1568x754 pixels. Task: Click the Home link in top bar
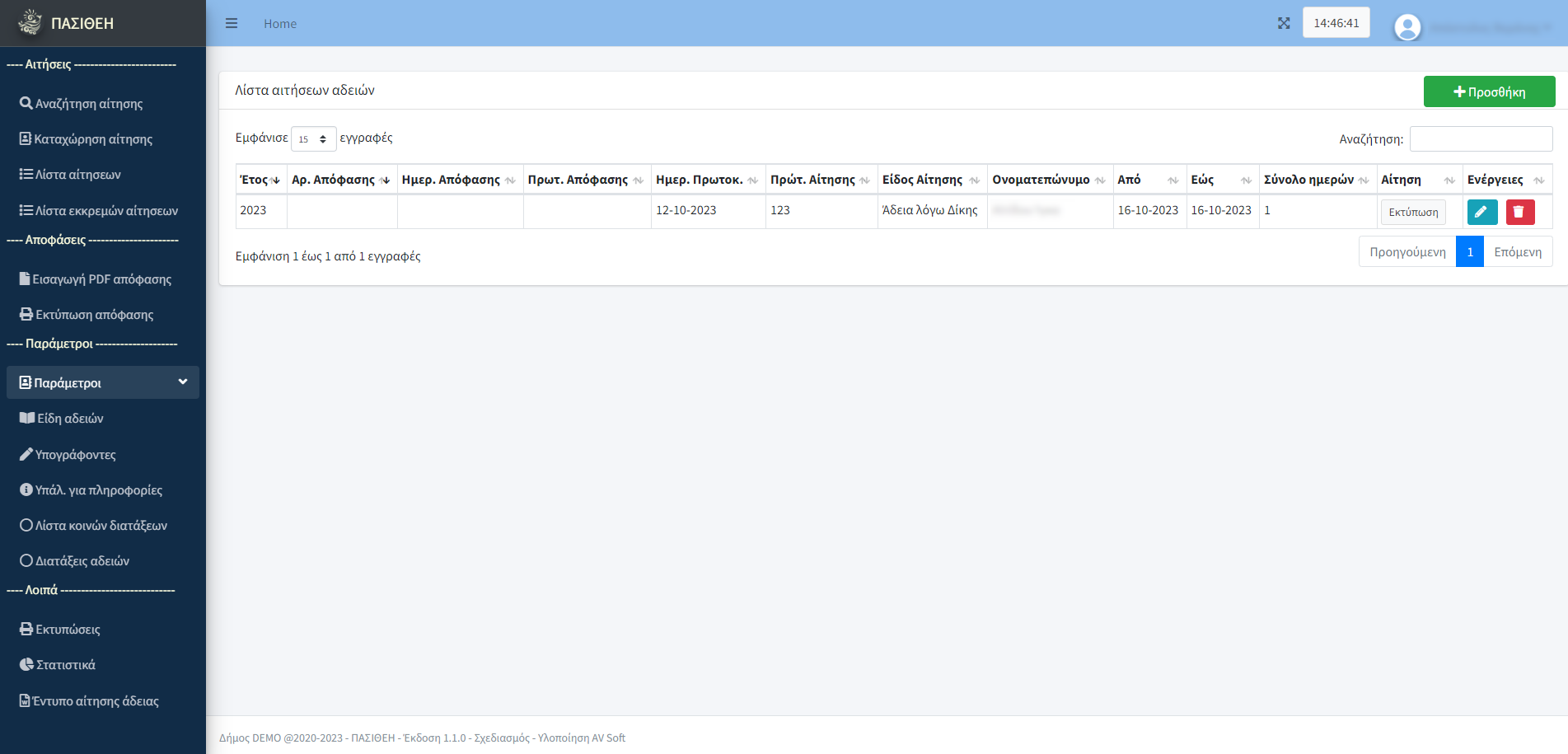(280, 24)
